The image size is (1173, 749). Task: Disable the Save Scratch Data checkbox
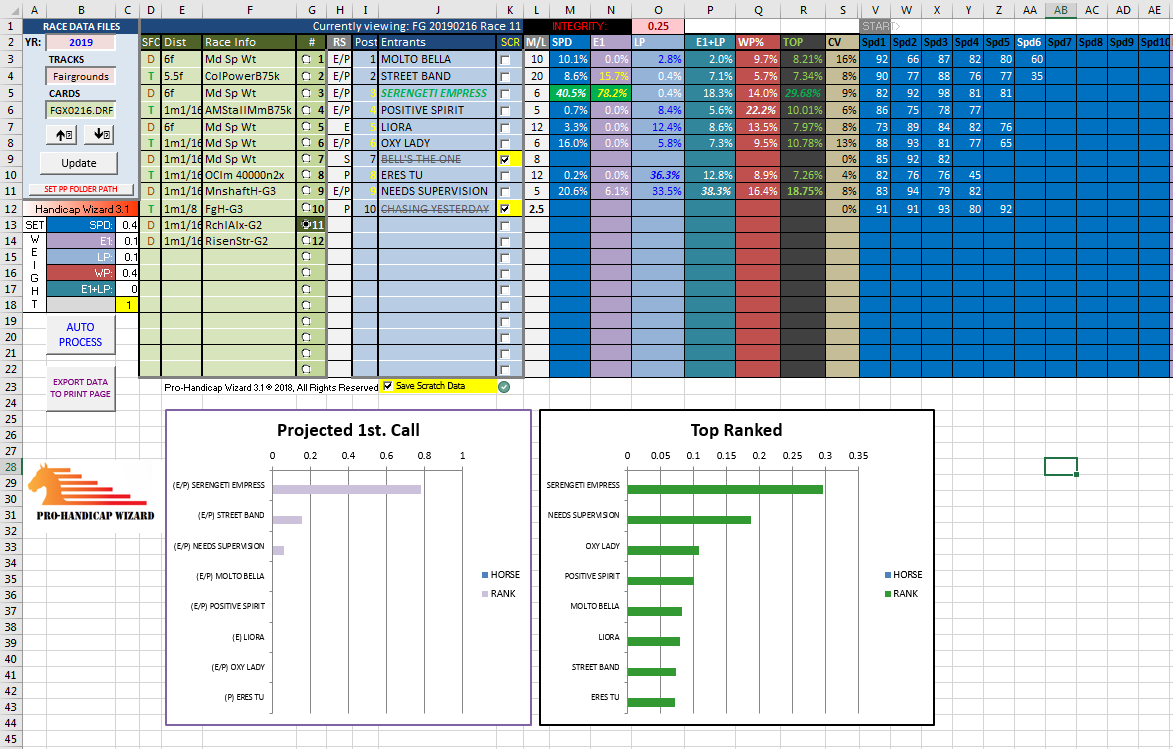pos(388,386)
